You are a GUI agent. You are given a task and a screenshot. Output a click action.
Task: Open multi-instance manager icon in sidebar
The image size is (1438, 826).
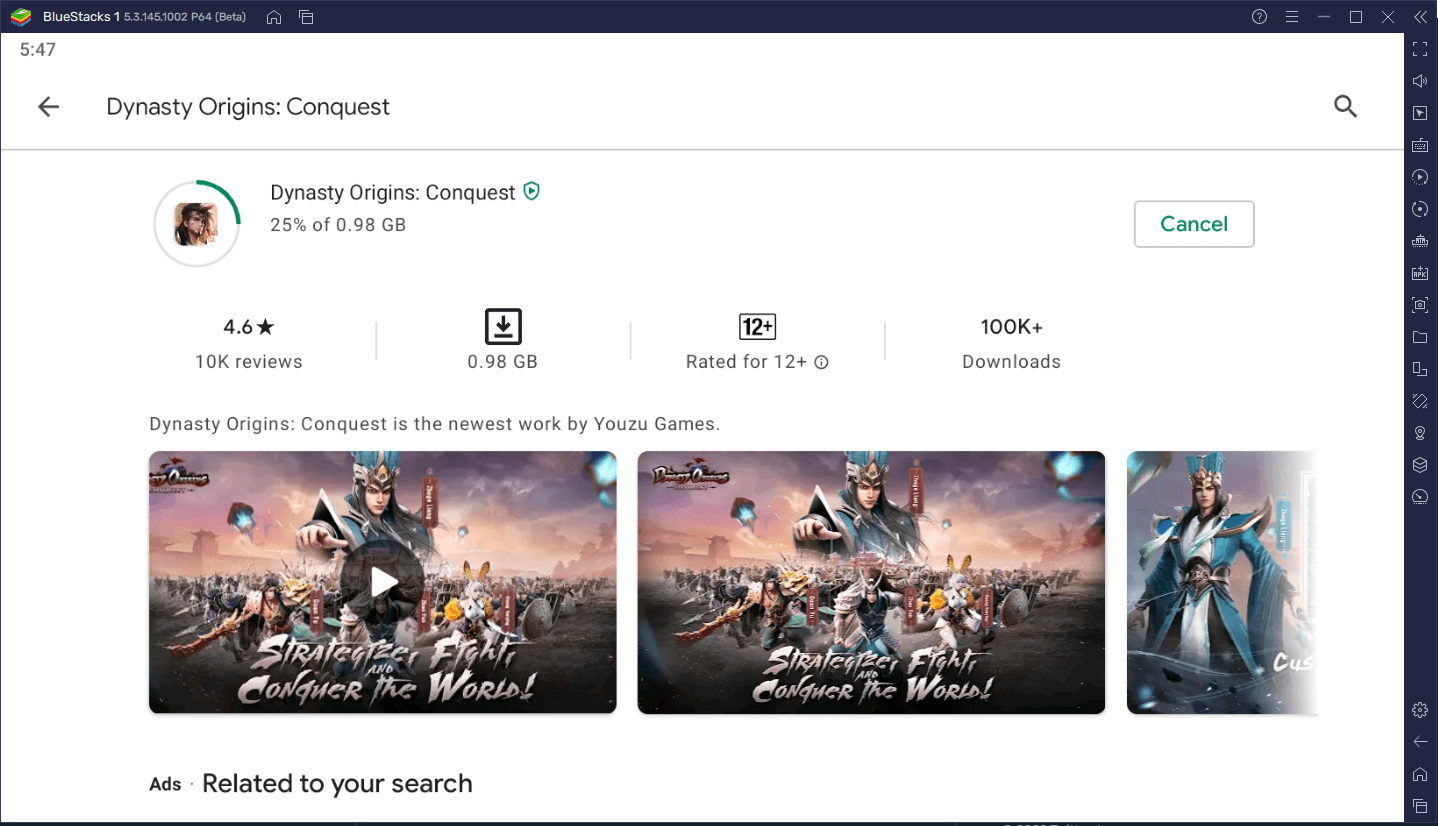(x=1419, y=369)
